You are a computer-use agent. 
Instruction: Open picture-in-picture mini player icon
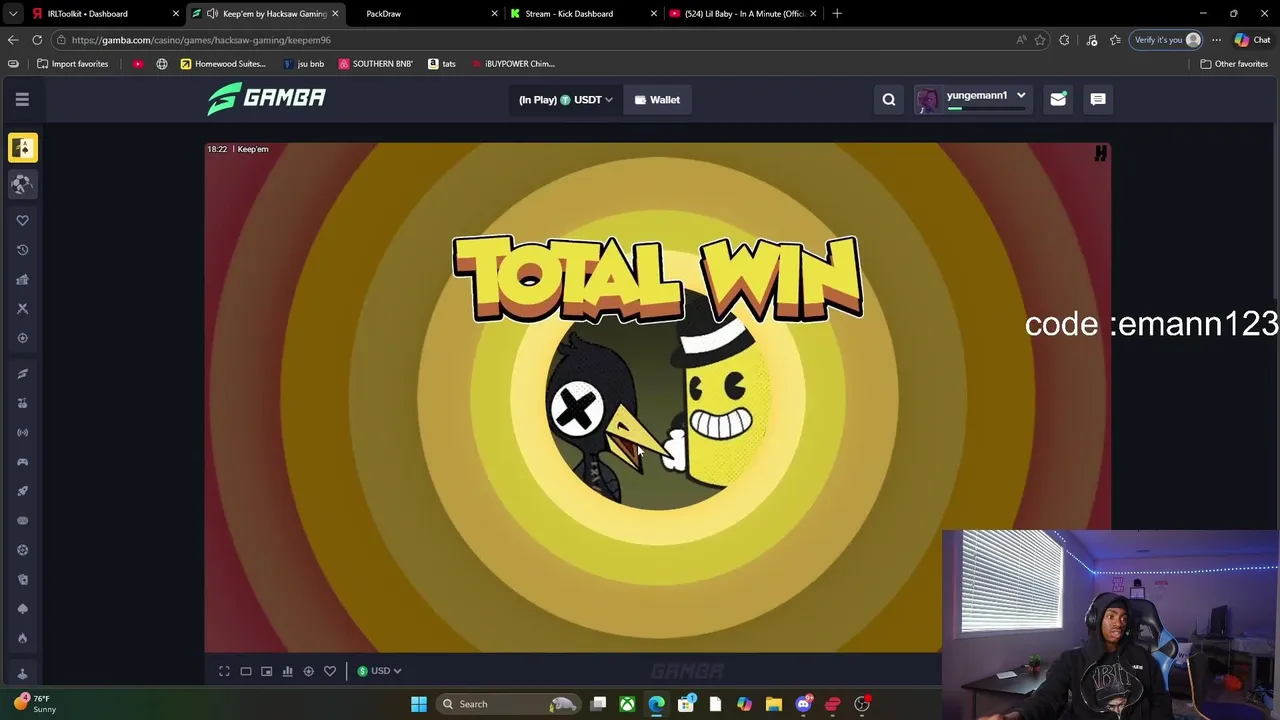(266, 671)
